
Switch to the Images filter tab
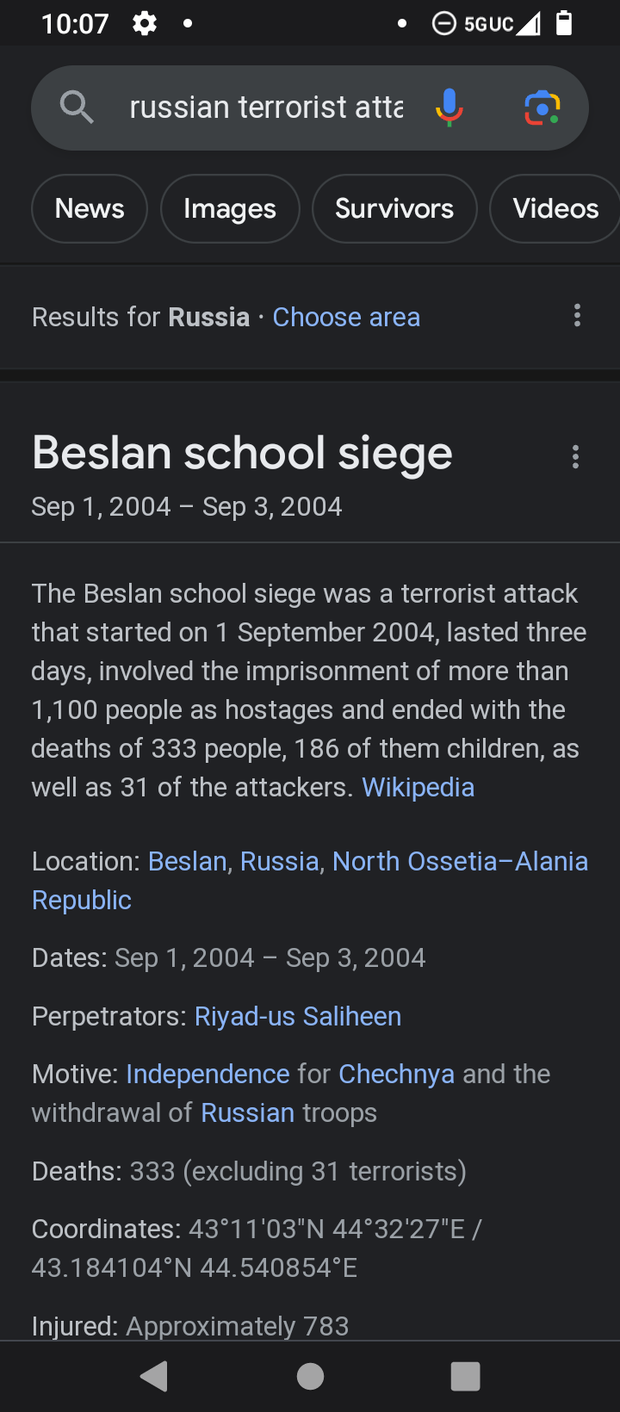pos(230,208)
